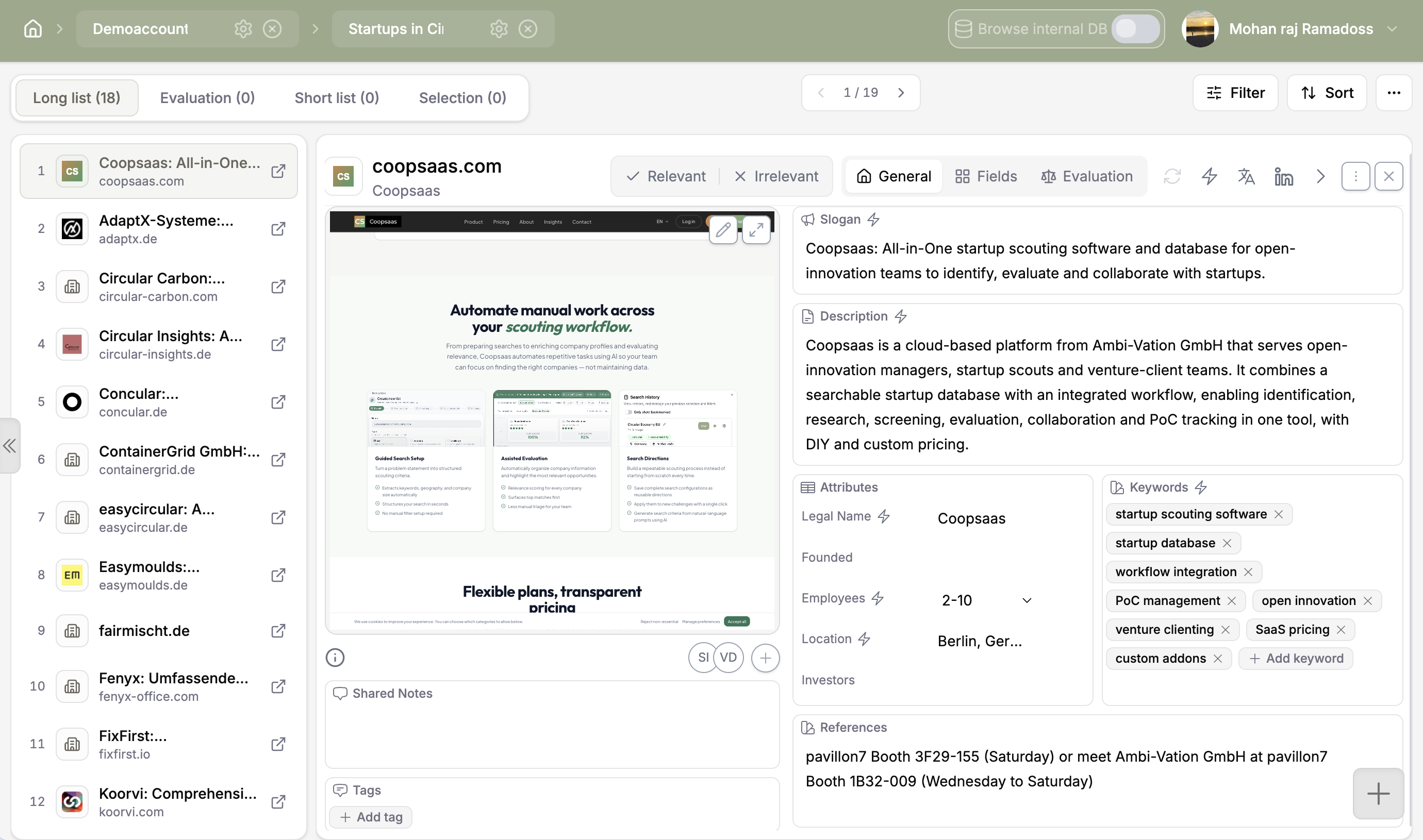Remove the startup scouting software keyword

coord(1279,514)
